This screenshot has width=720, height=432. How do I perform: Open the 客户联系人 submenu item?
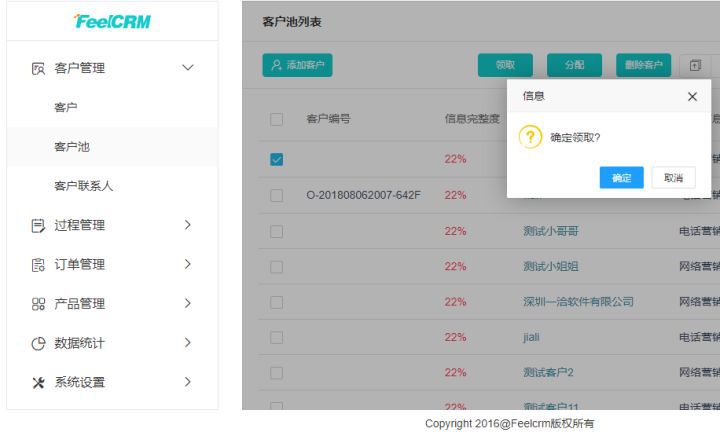tap(84, 186)
